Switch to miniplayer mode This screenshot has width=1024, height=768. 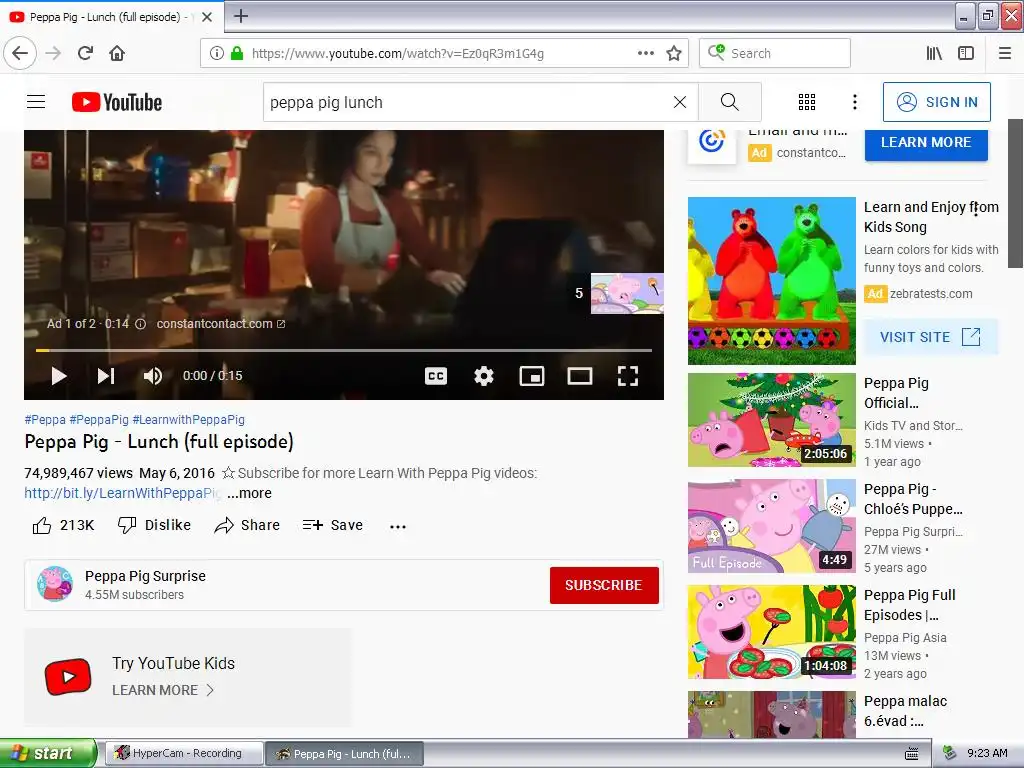pos(532,376)
